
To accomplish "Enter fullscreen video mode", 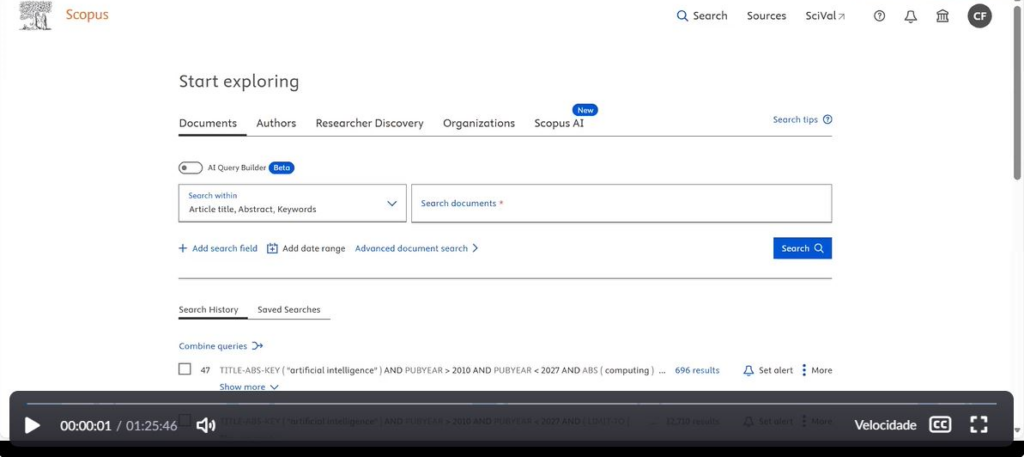I will tap(979, 425).
